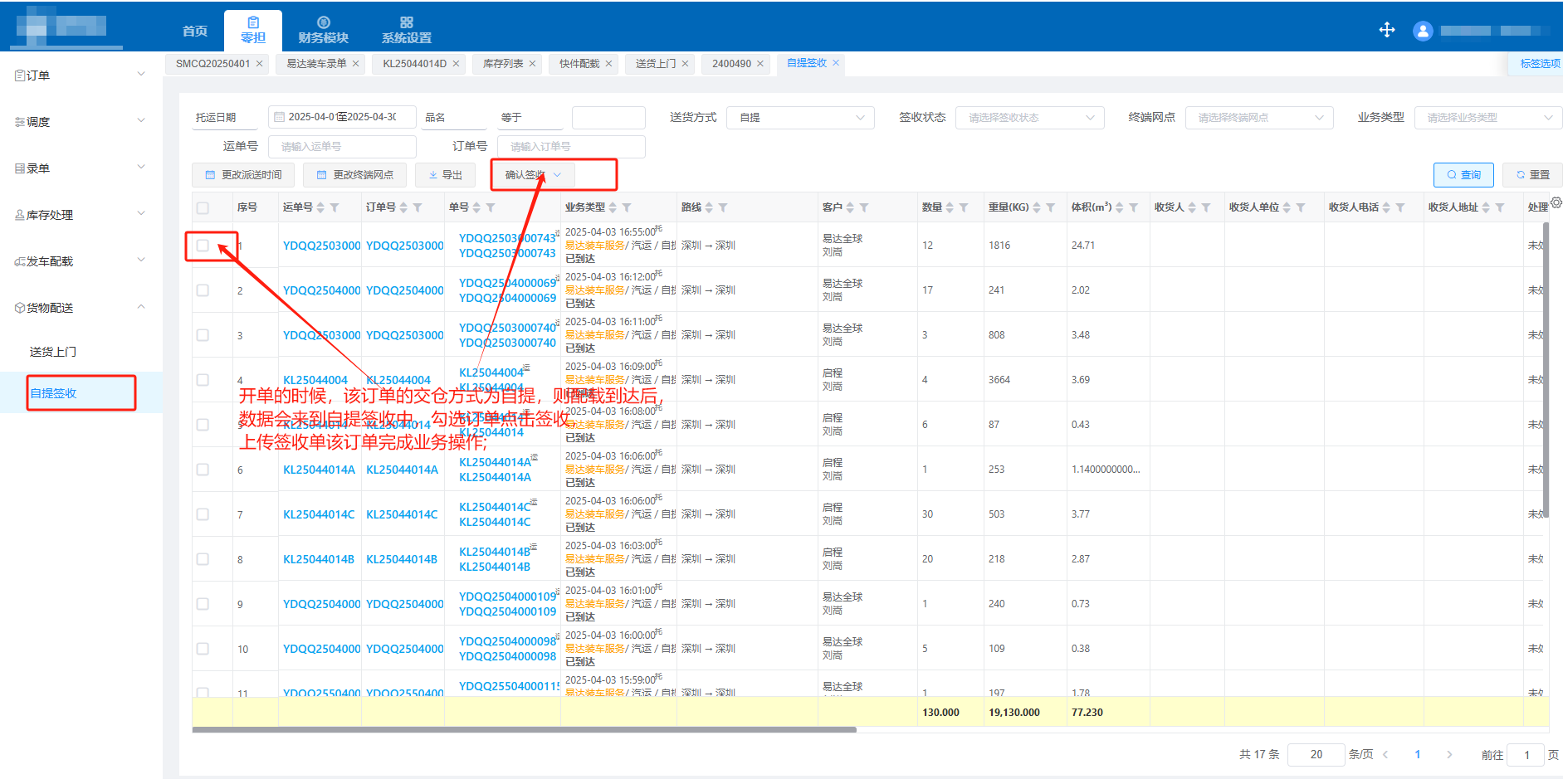Open the 送货方式 dropdown showing 自提
This screenshot has height=784, width=1563.
pos(799,118)
